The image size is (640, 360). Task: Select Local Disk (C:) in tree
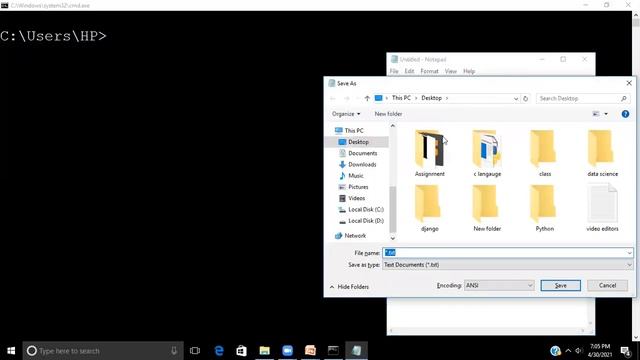[361, 209]
